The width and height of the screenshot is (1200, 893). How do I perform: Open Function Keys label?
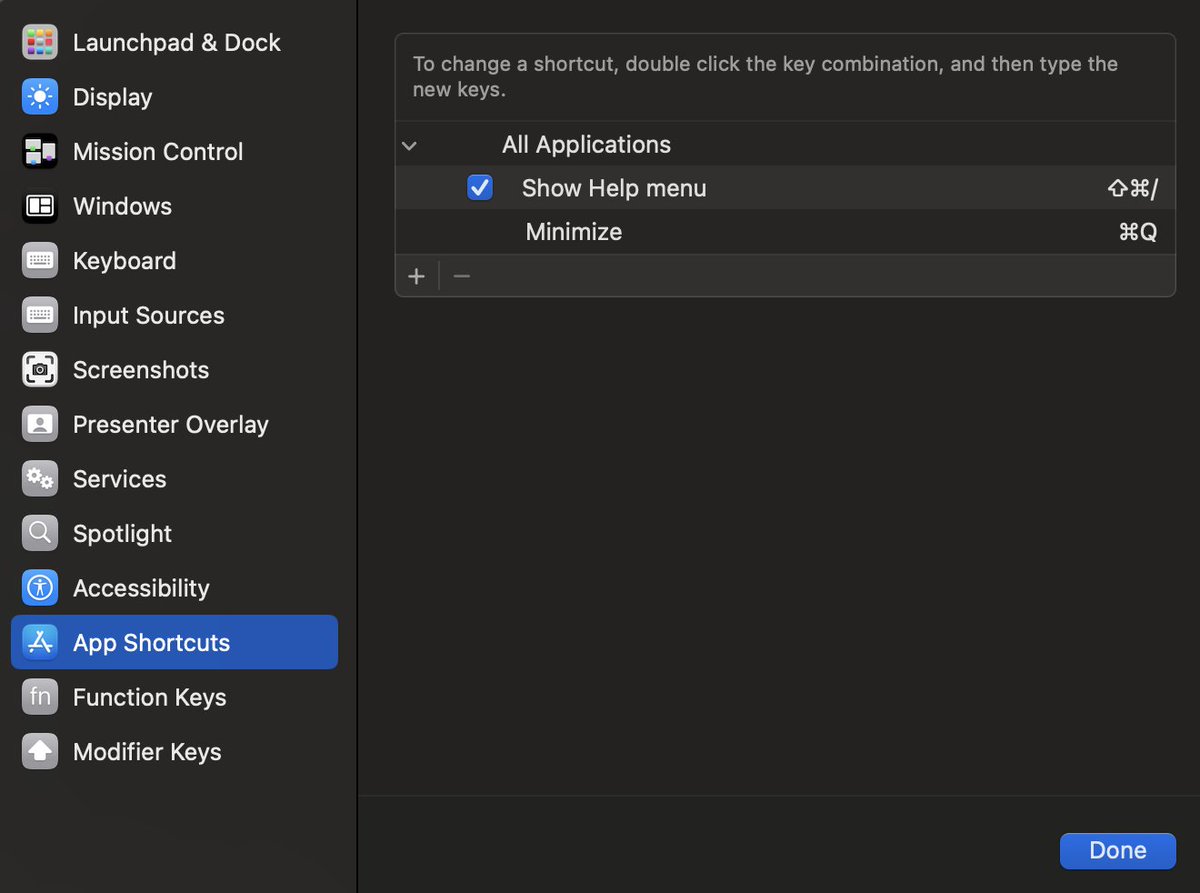(x=149, y=696)
